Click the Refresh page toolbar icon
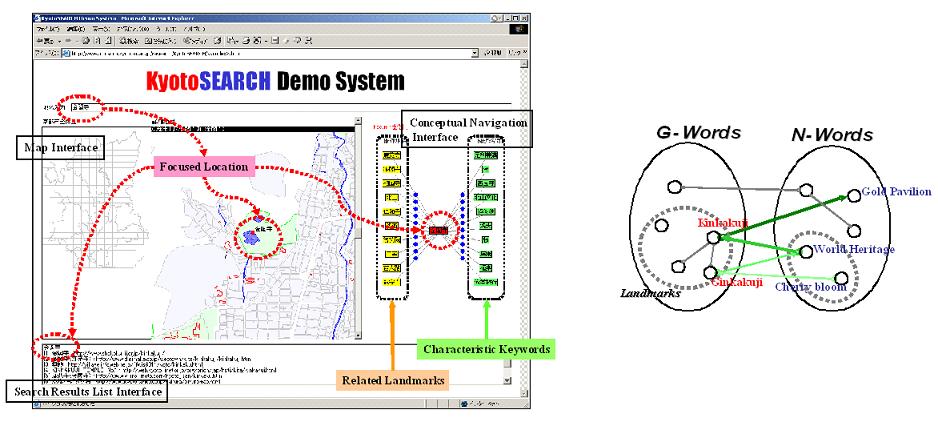This screenshot has width=938, height=438. point(97,41)
